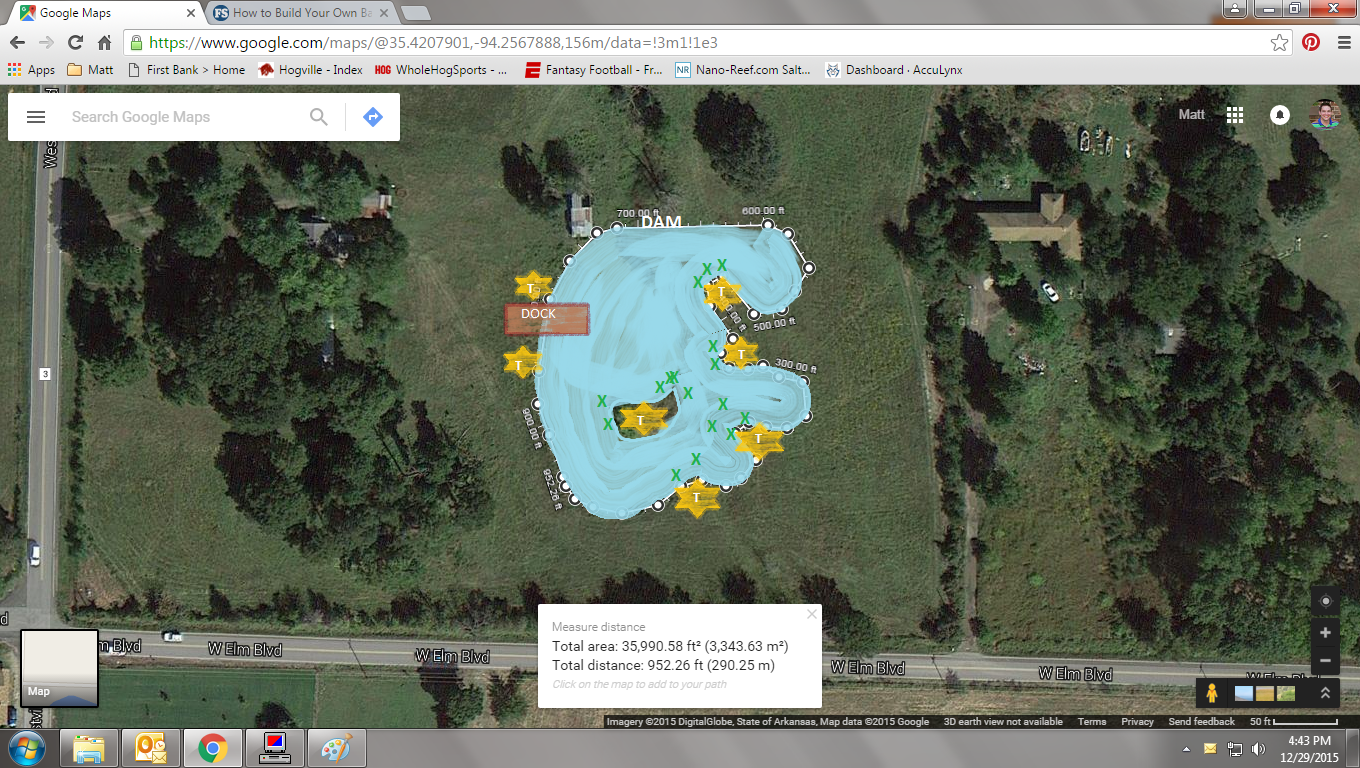This screenshot has height=768, width=1360.
Task: Click the my location target button
Action: [x=1326, y=601]
